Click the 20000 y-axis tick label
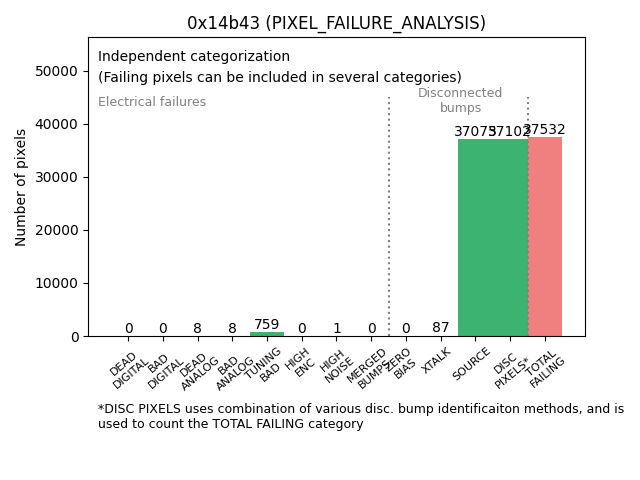This screenshot has width=640, height=480. 58,230
